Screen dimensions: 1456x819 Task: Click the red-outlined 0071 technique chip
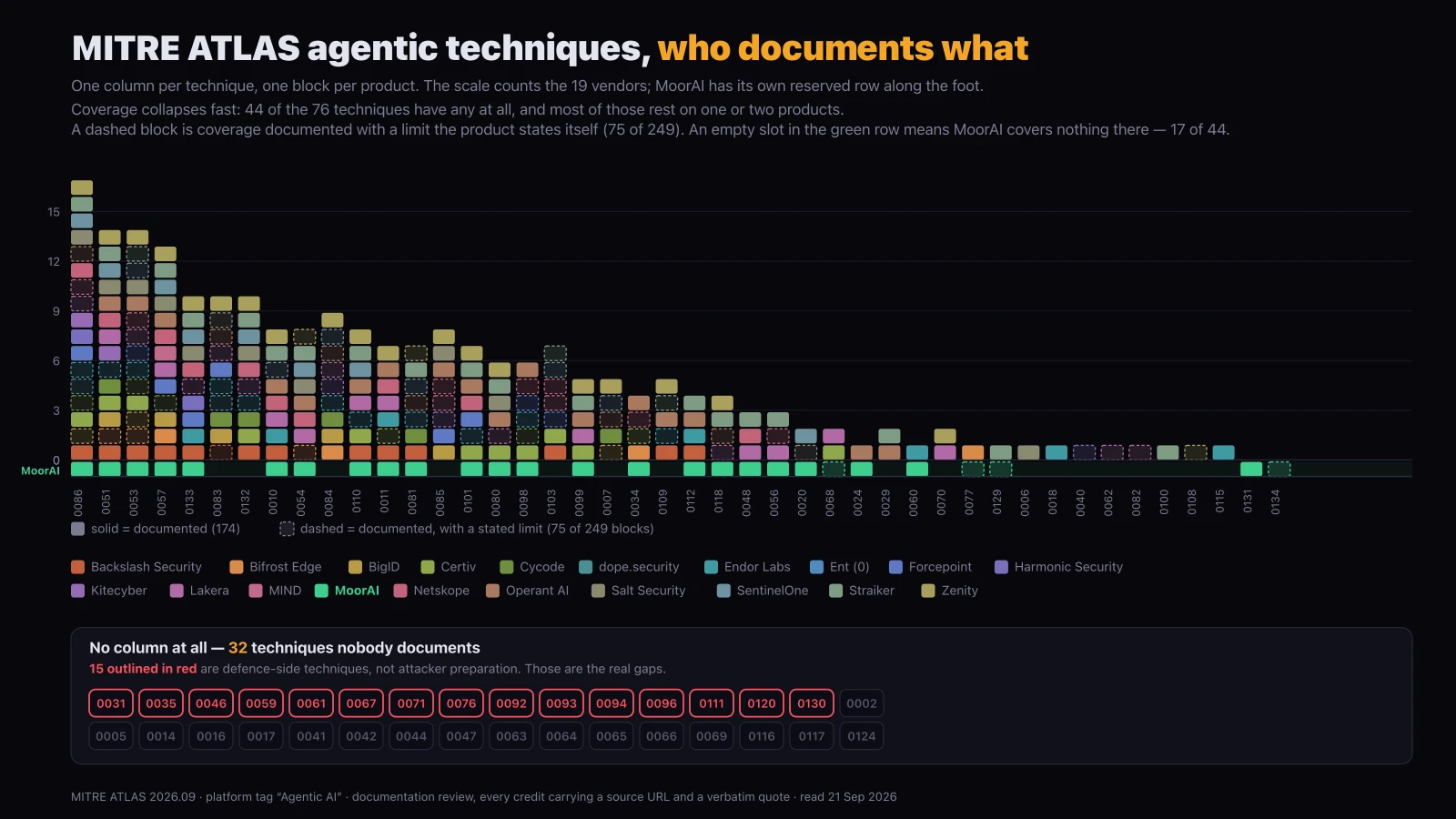tap(411, 703)
